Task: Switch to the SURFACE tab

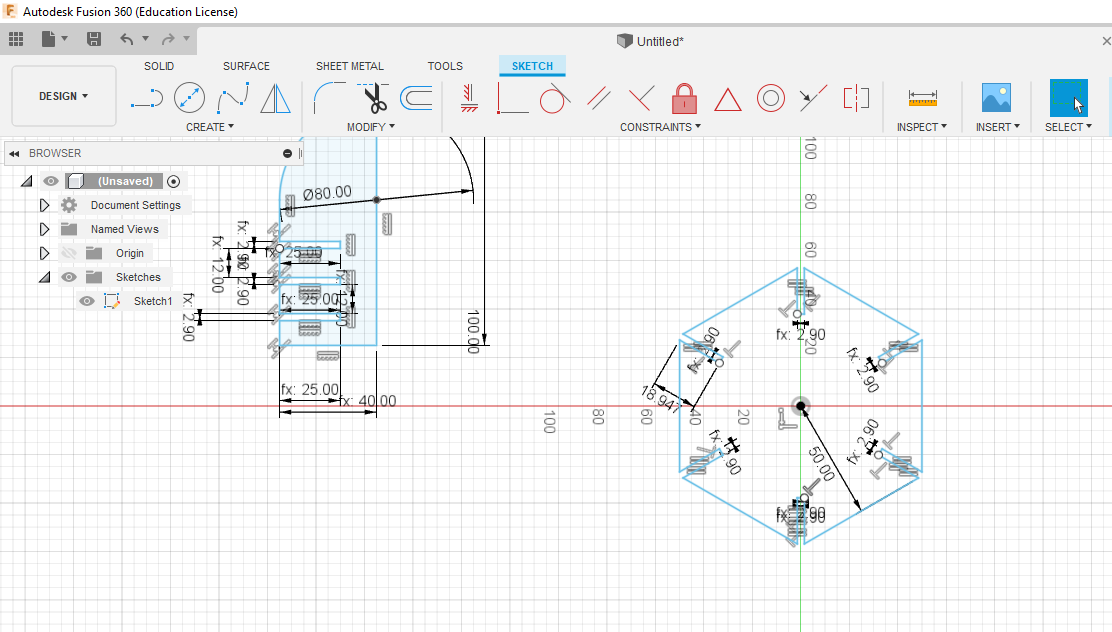Action: pyautogui.click(x=246, y=66)
